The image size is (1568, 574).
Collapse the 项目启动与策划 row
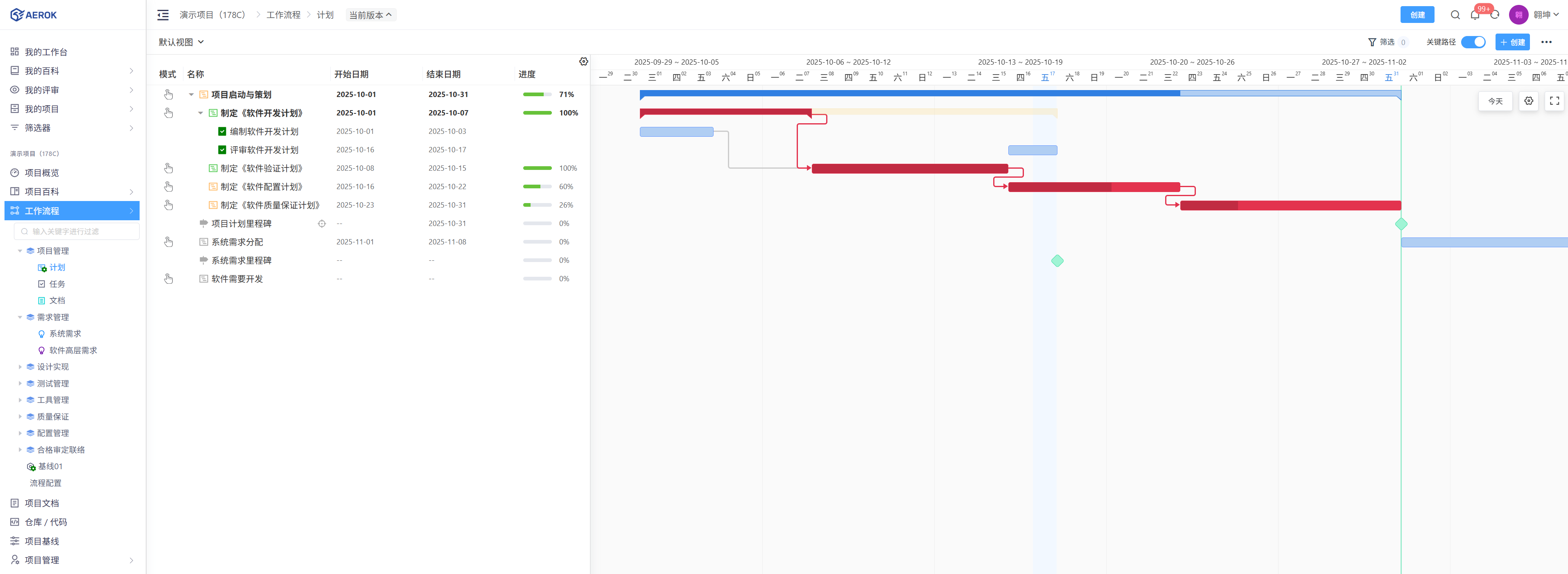click(191, 94)
